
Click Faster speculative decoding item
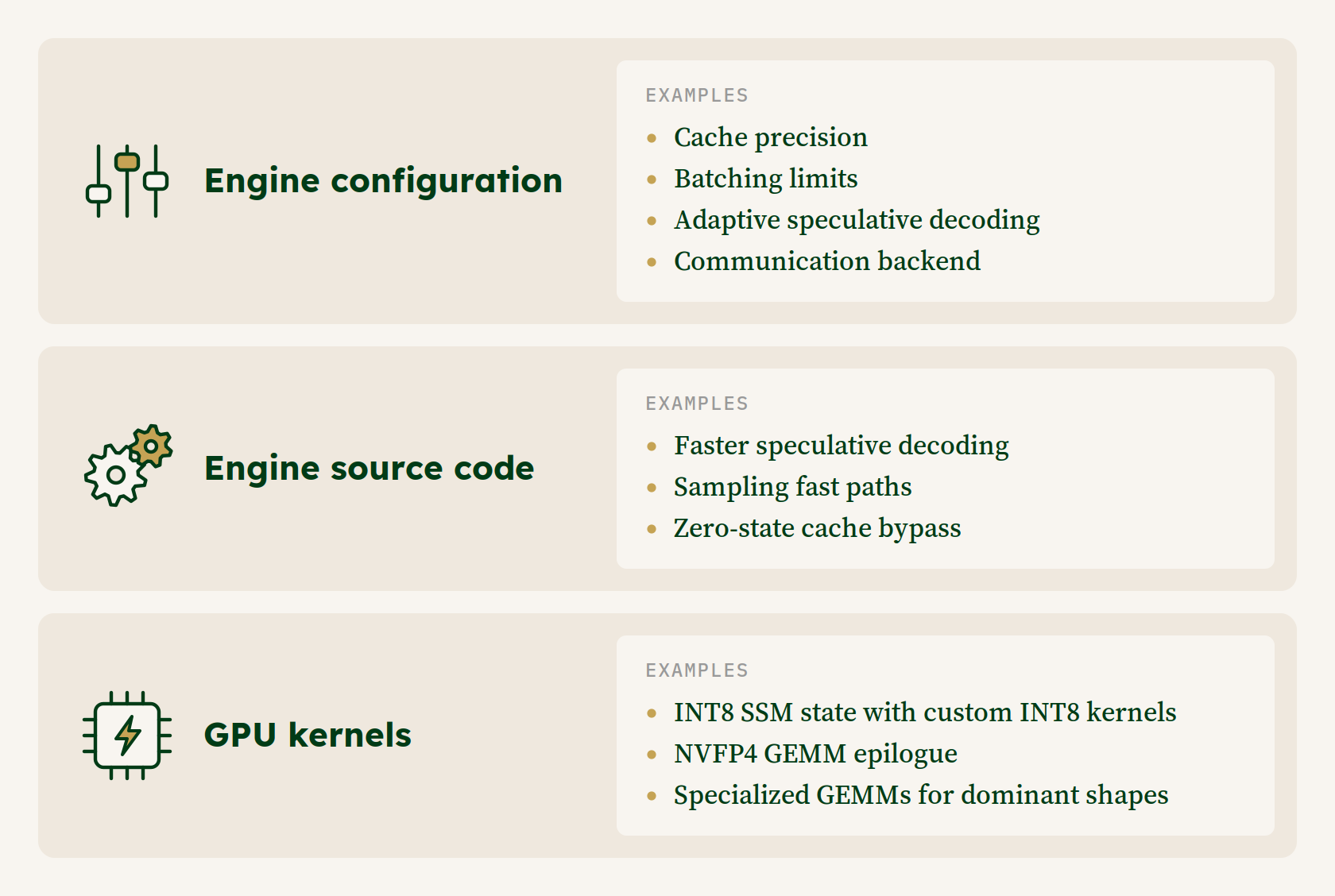(x=841, y=446)
